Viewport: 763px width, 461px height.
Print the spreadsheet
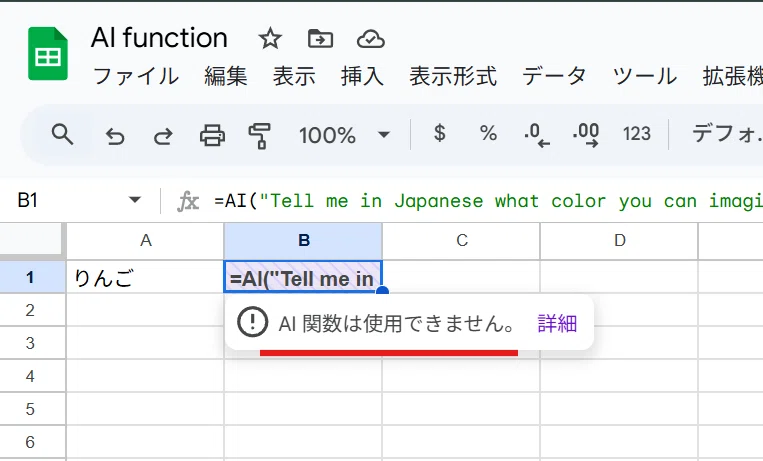[213, 135]
